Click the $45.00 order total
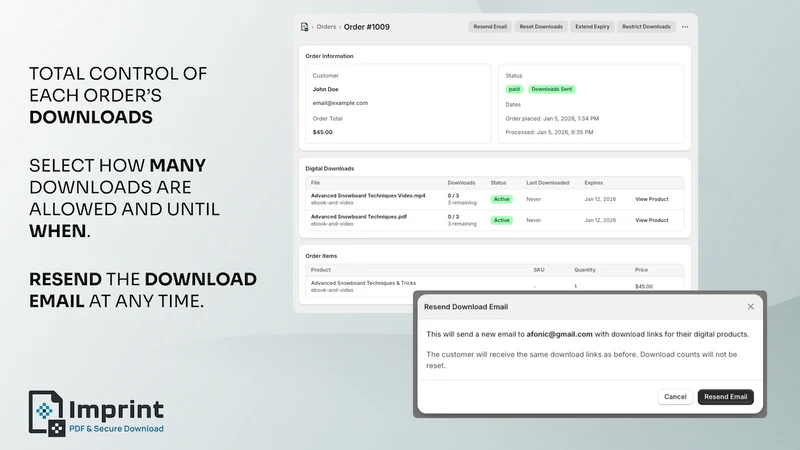Screen dimensions: 800x450 322,132
